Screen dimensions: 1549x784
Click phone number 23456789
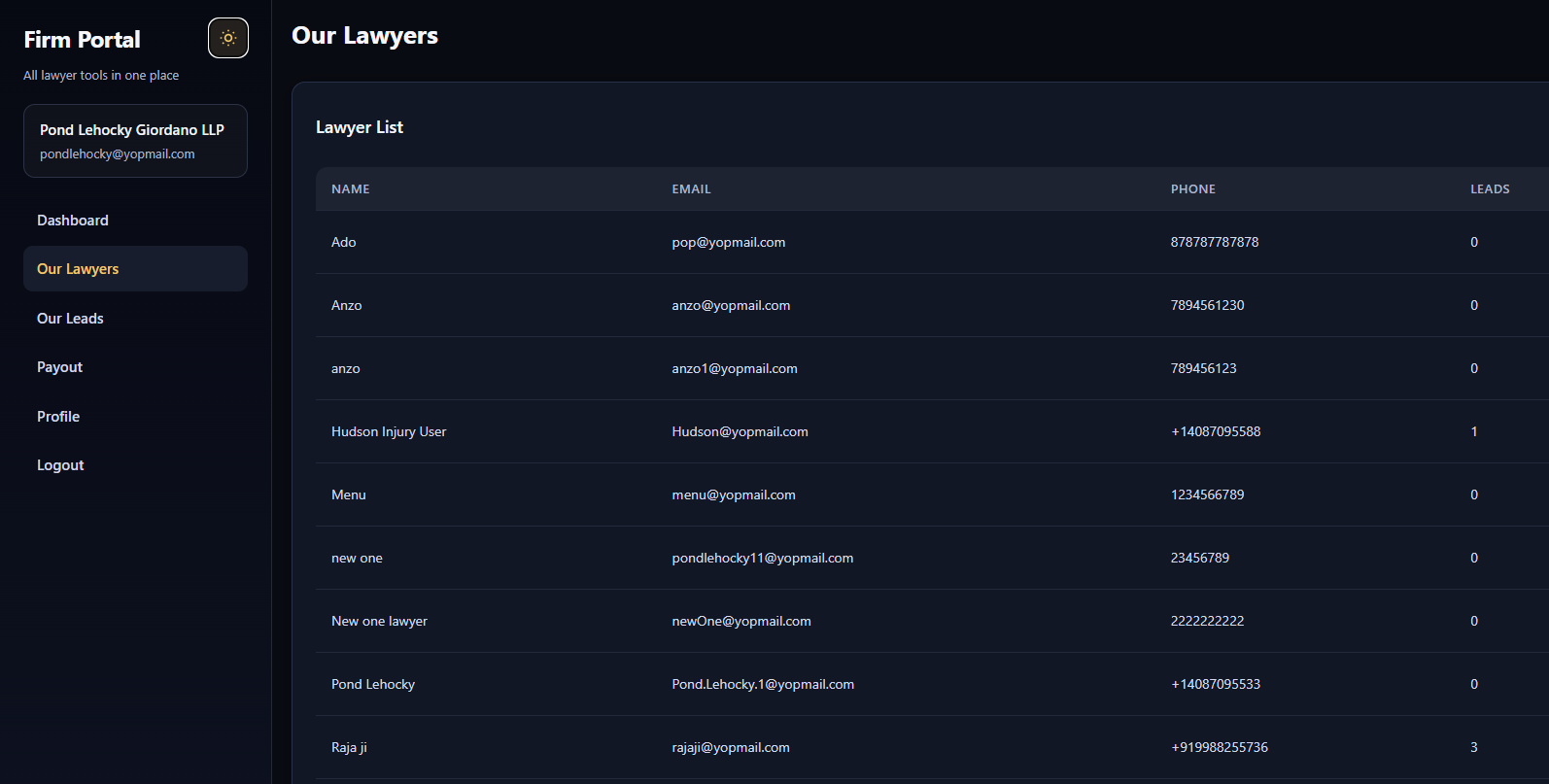coord(1200,559)
